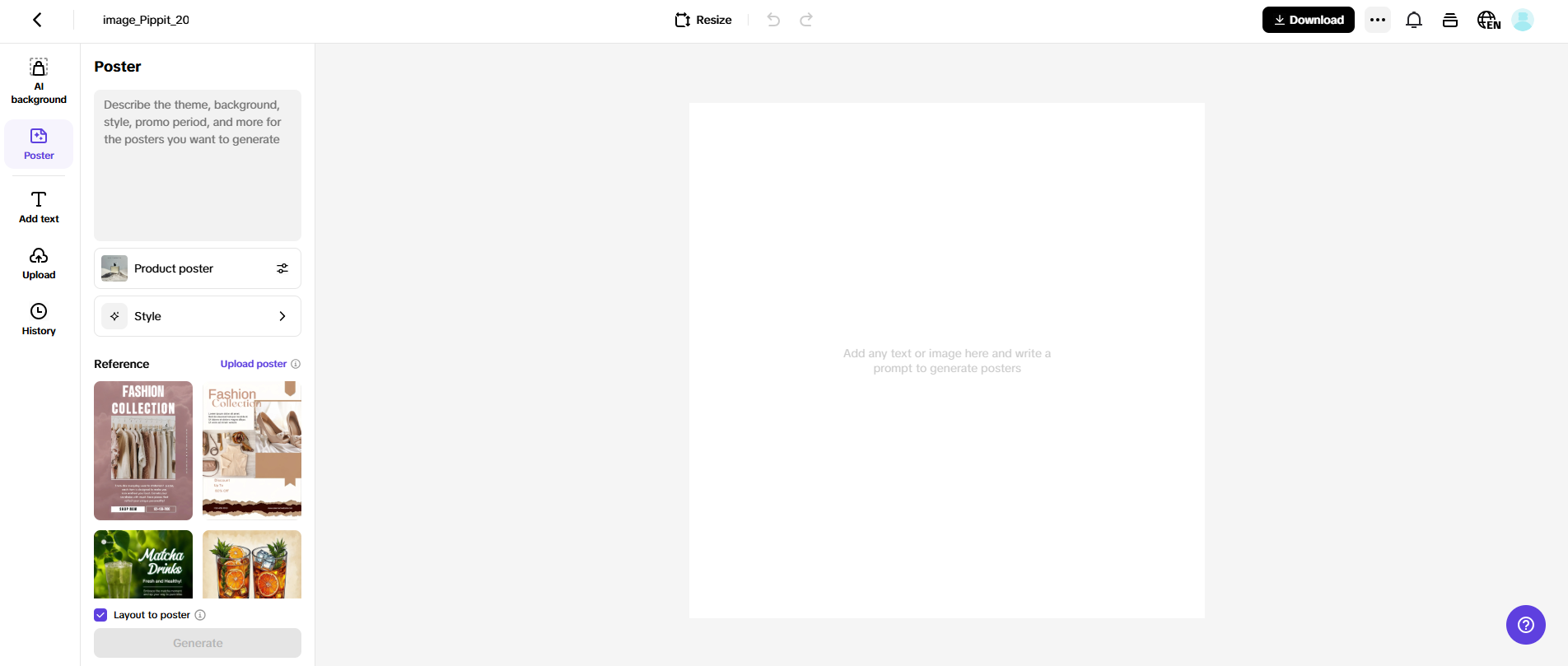Screen dimensions: 1568x666
Task: Toggle the Layout to poster checkbox
Action: [x=100, y=615]
